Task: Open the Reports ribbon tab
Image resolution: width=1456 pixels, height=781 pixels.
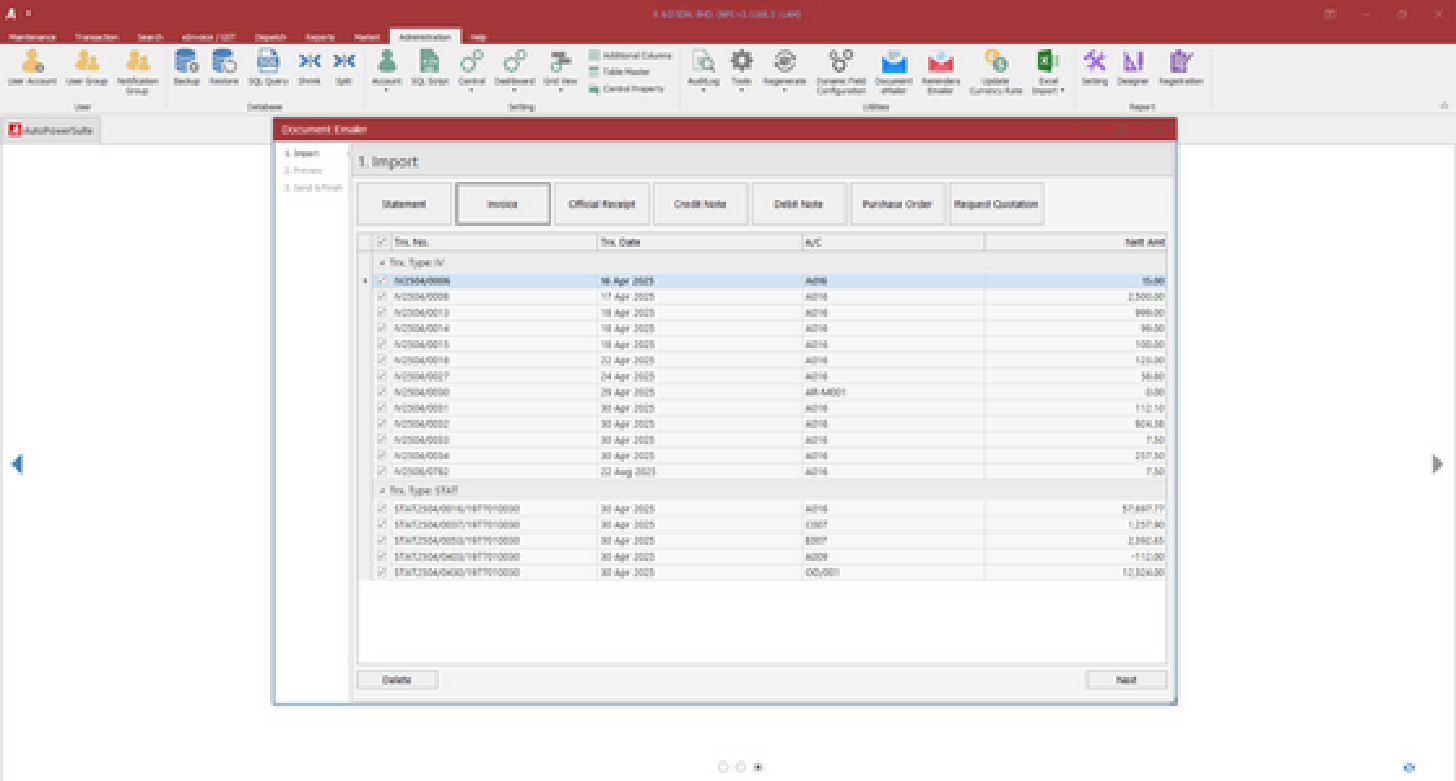Action: (320, 37)
